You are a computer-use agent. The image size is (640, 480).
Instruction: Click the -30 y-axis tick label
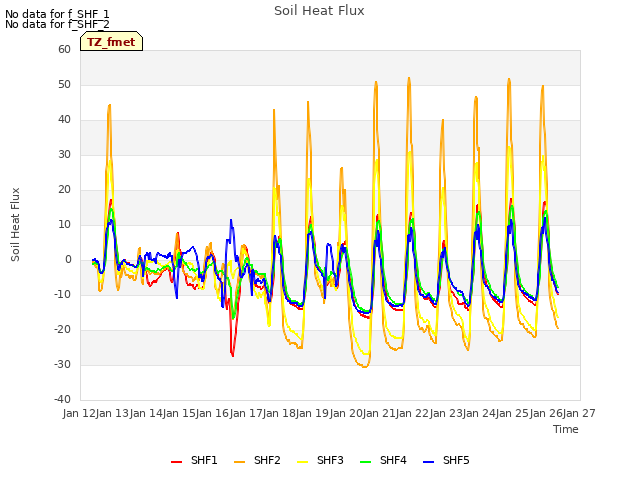(62, 364)
